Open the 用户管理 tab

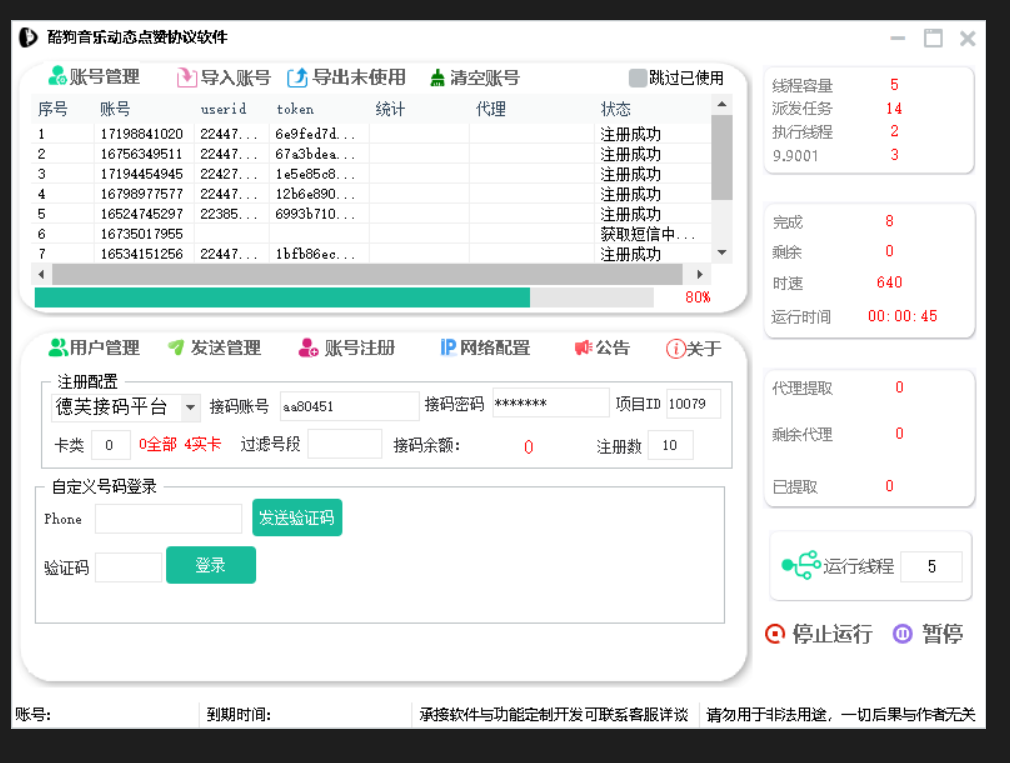click(x=94, y=348)
